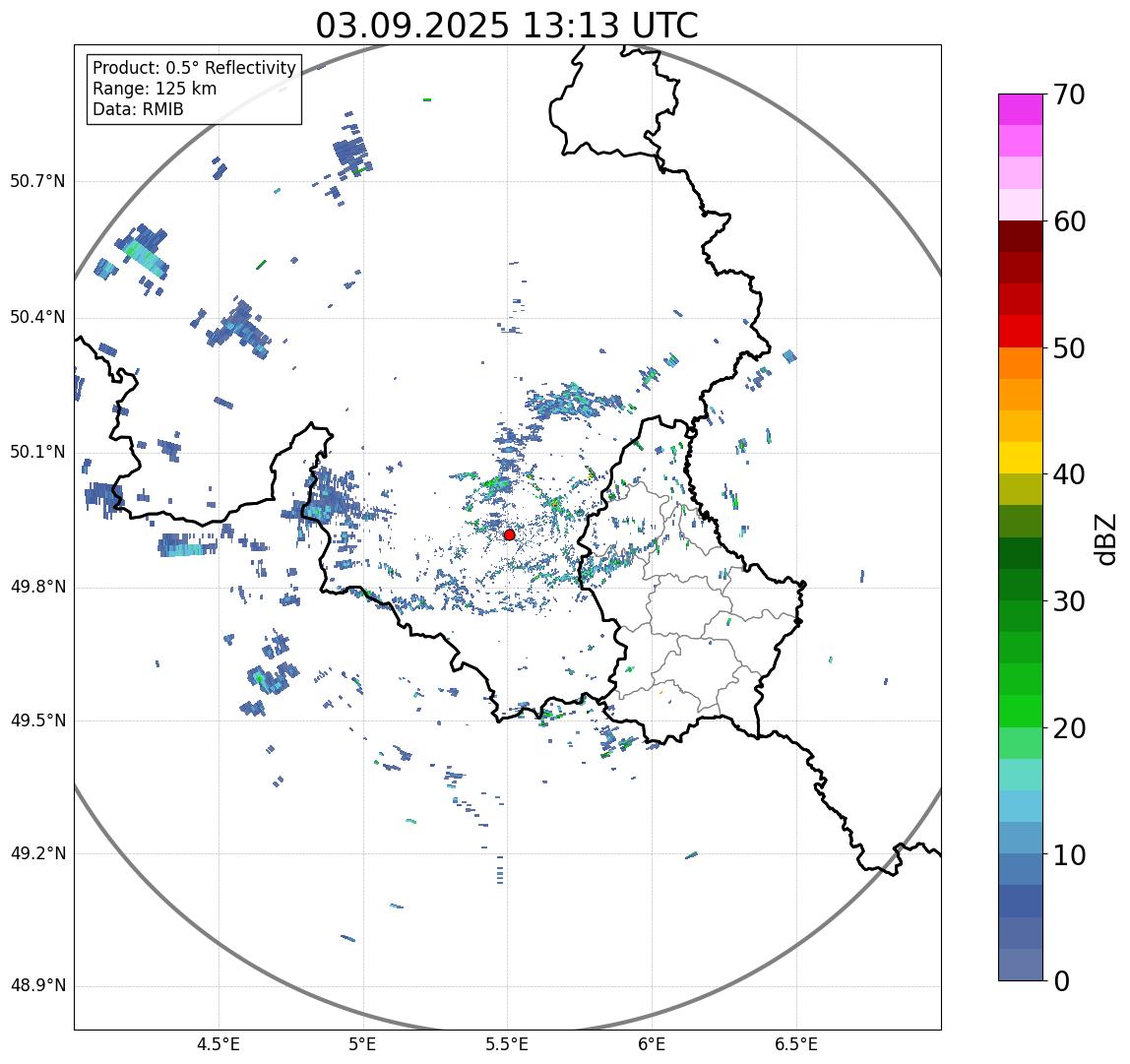Click the colorbar tick label 60
Screen dimensions: 1130x1064
click(1069, 221)
